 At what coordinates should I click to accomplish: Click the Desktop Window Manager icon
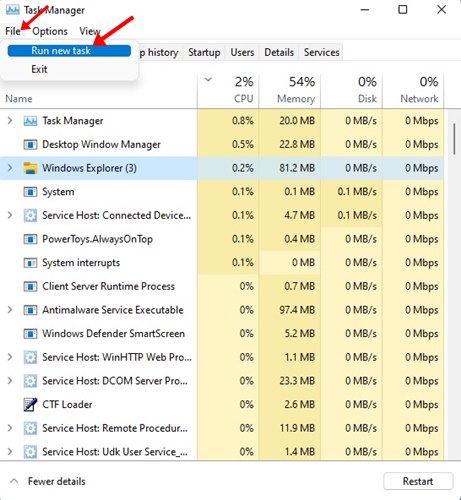pos(30,145)
